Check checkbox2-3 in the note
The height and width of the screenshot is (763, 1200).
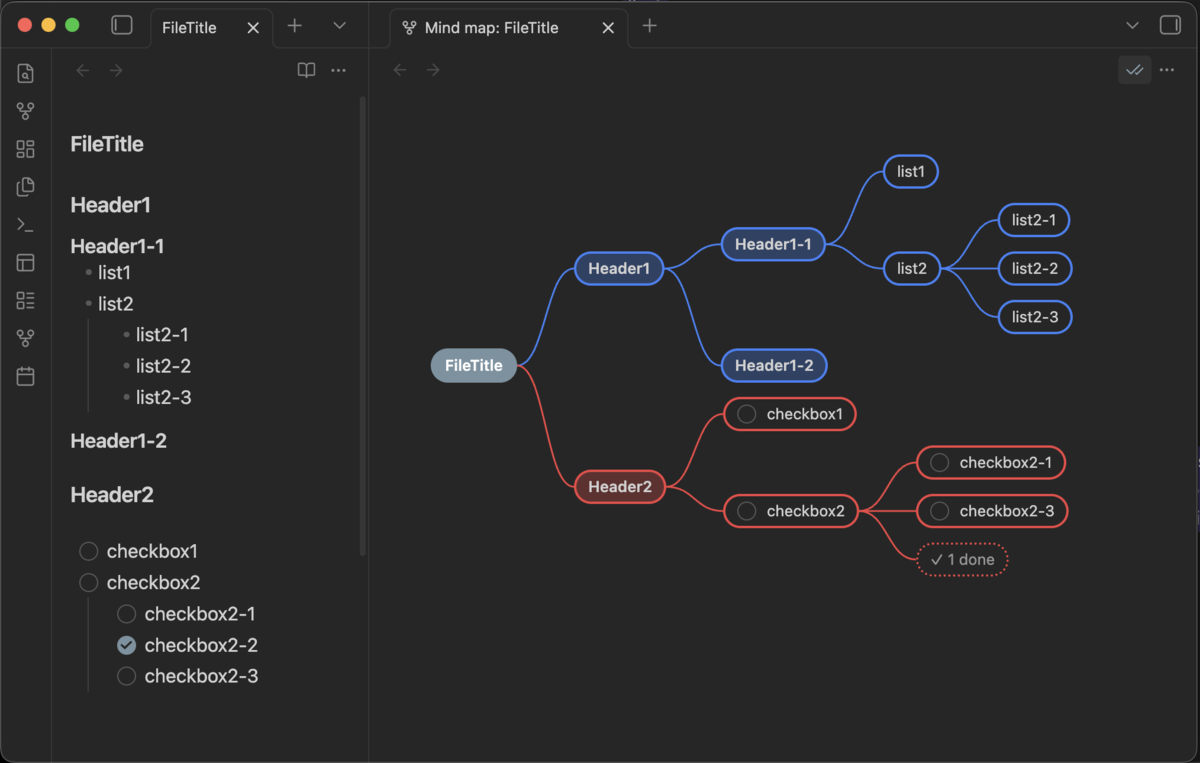(x=126, y=677)
